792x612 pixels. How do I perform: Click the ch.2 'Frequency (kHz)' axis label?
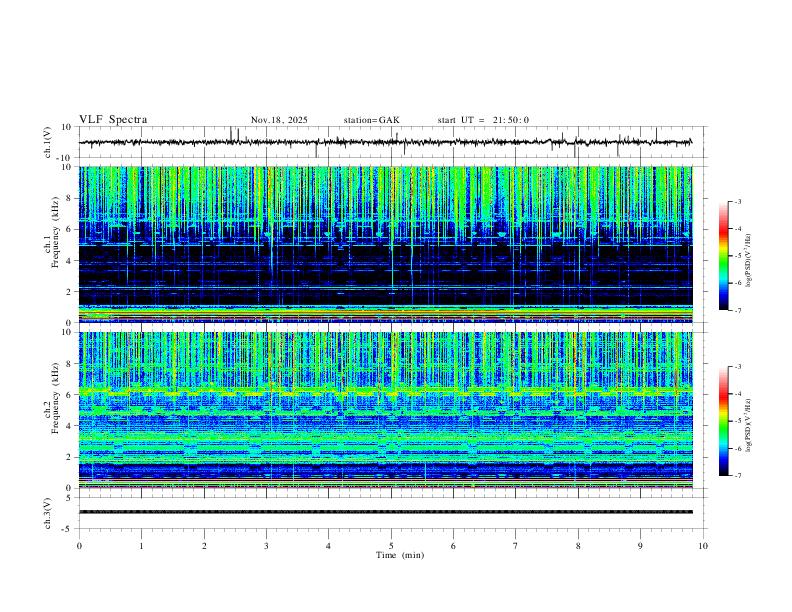(x=55, y=398)
